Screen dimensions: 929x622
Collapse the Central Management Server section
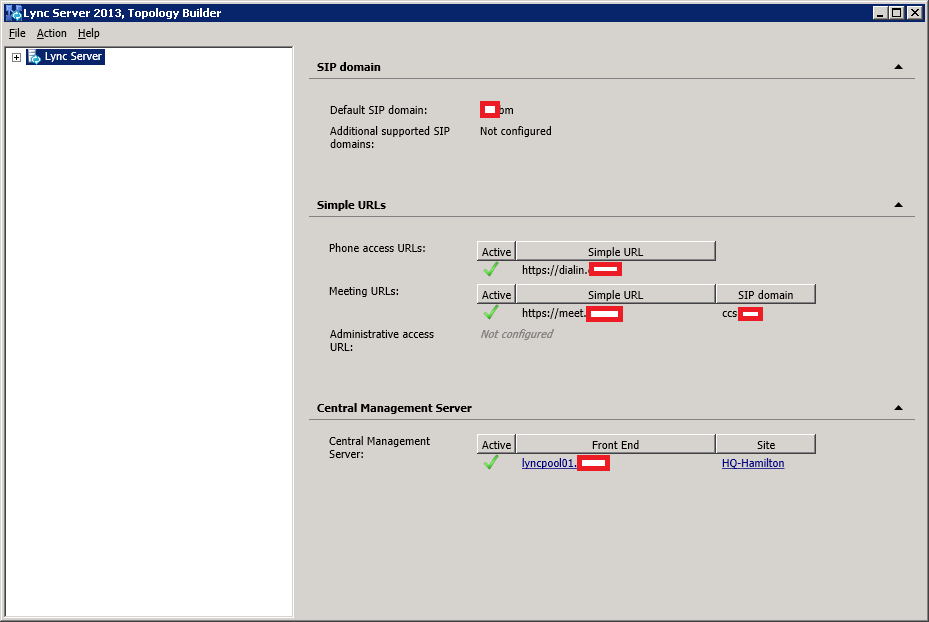[898, 408]
